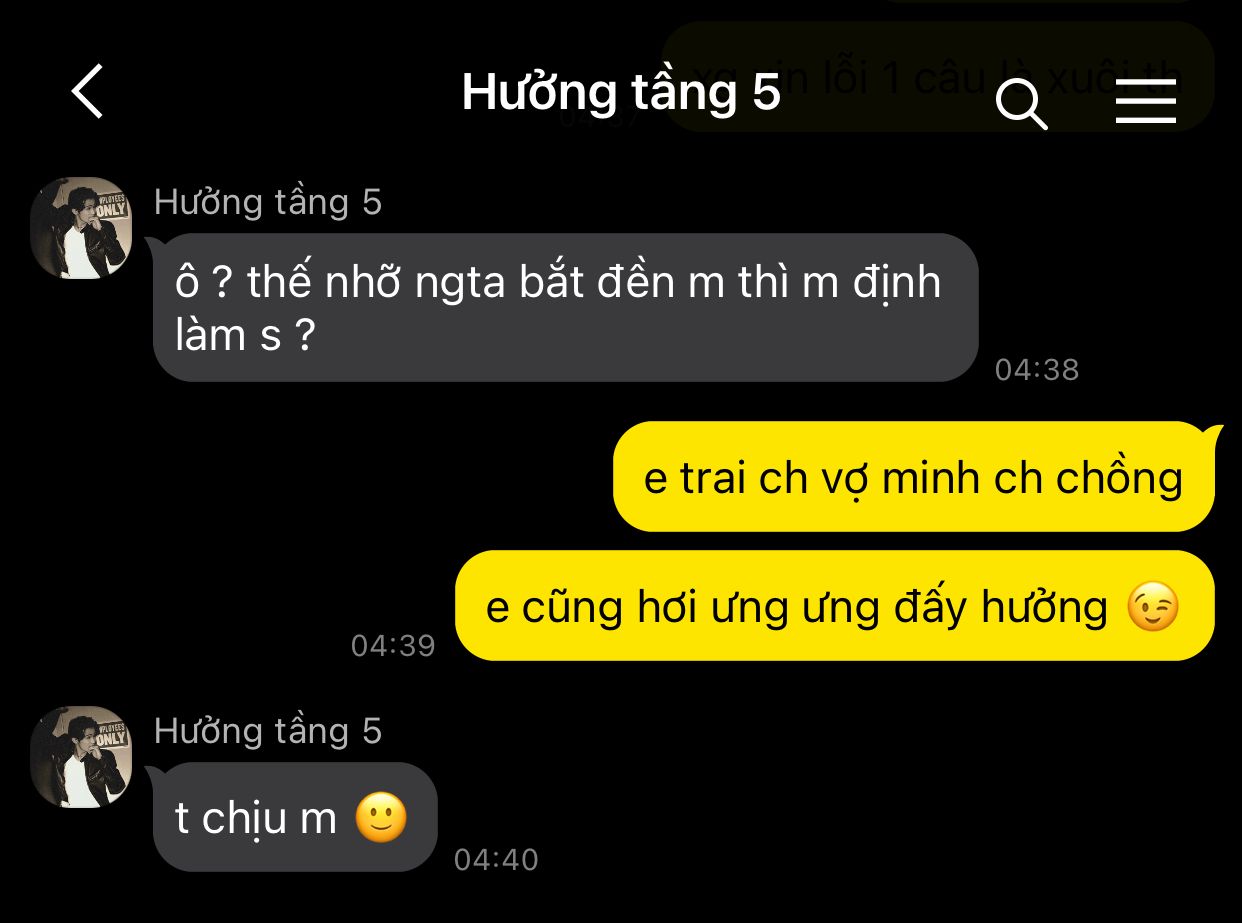
Task: Tap sender name above first gray message
Action: coord(268,202)
